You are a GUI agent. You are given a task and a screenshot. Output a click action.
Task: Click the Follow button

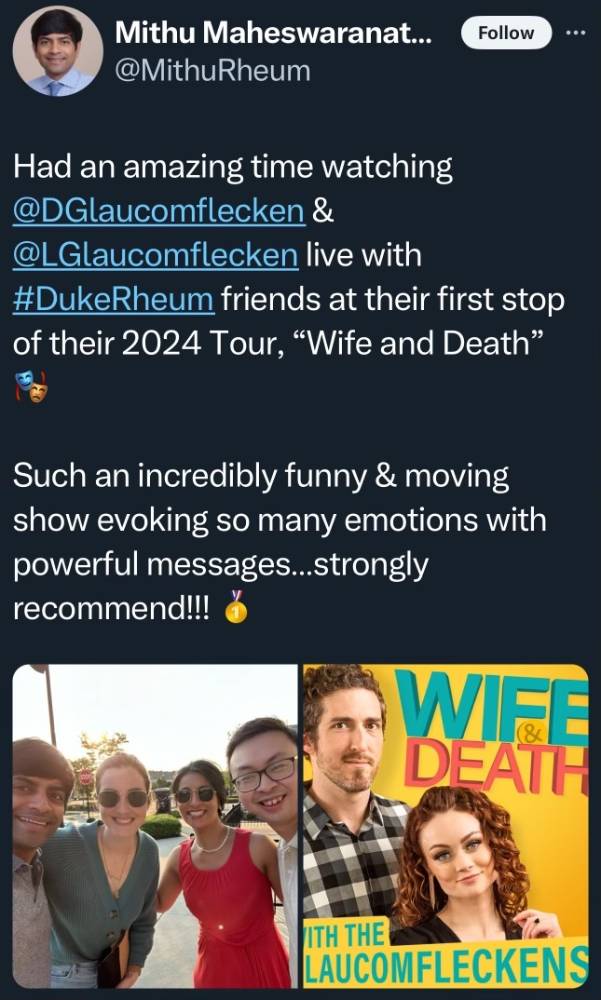(x=506, y=33)
